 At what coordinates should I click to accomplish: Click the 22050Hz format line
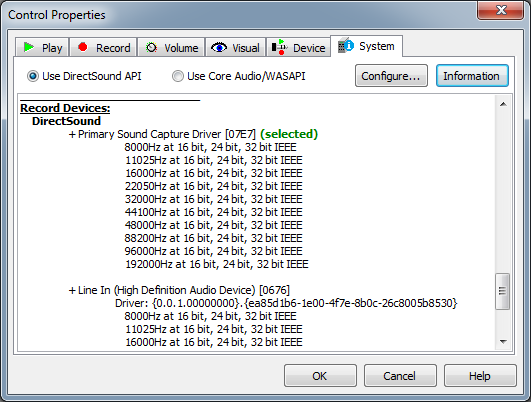click(x=213, y=186)
